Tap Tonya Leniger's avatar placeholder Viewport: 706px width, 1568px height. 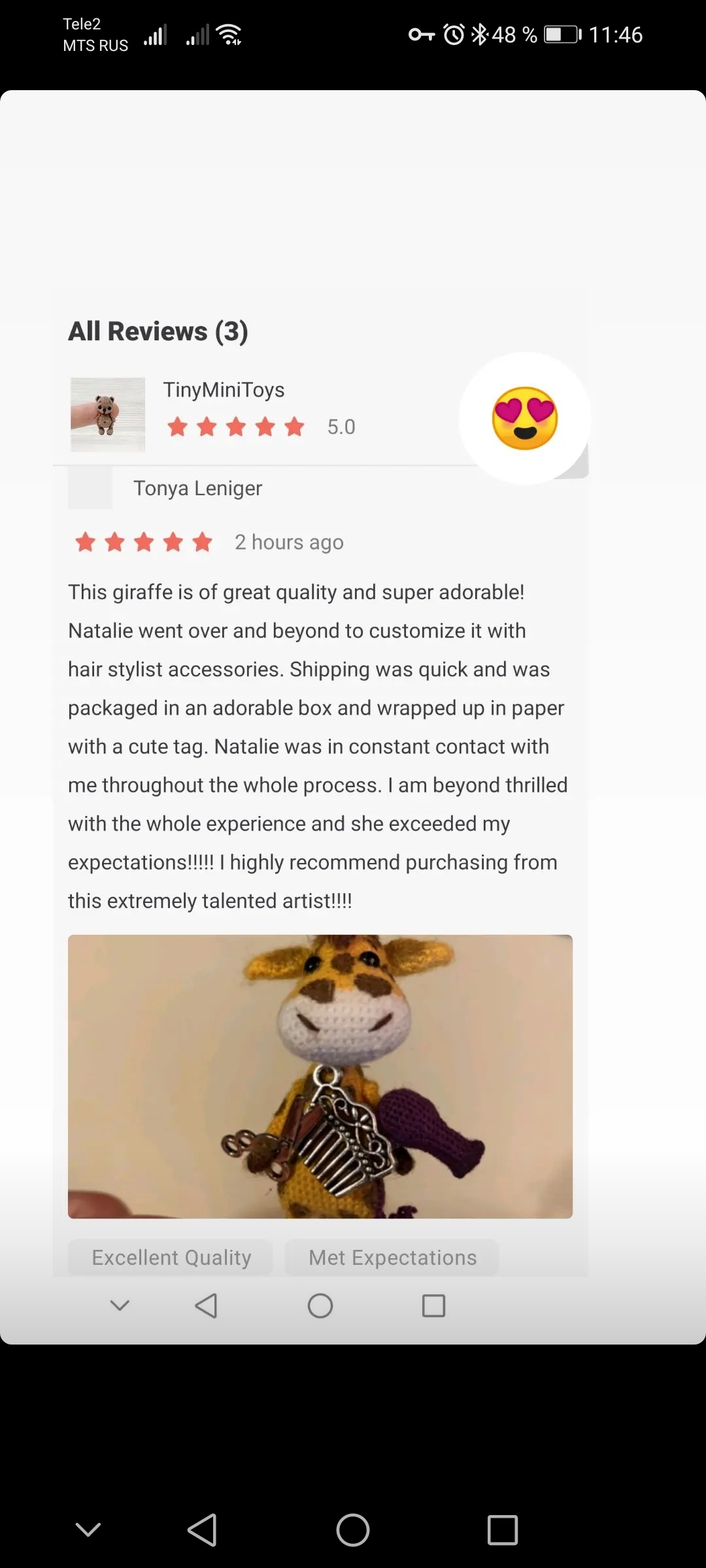point(90,488)
